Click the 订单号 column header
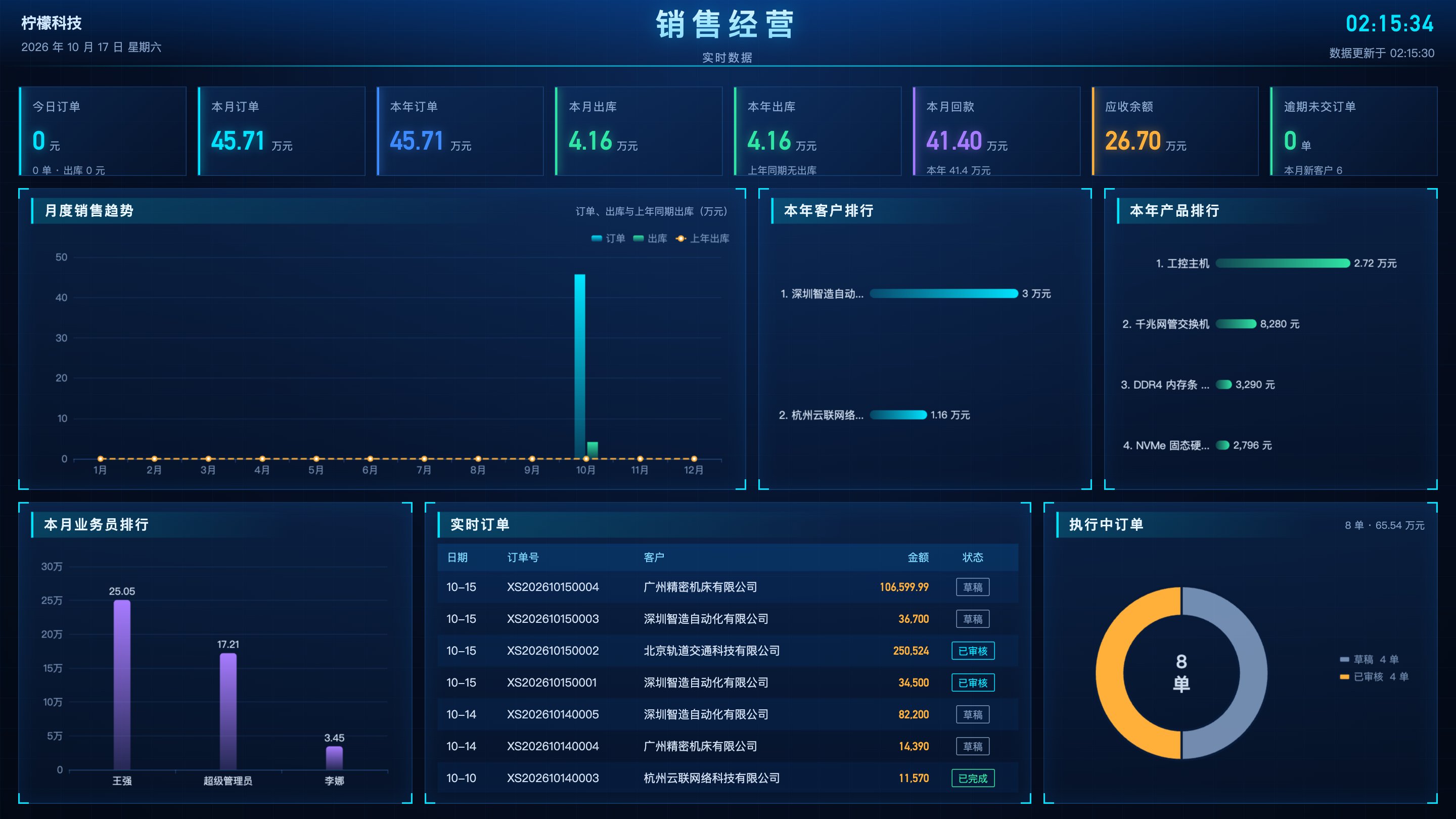Image resolution: width=1456 pixels, height=819 pixels. point(523,557)
